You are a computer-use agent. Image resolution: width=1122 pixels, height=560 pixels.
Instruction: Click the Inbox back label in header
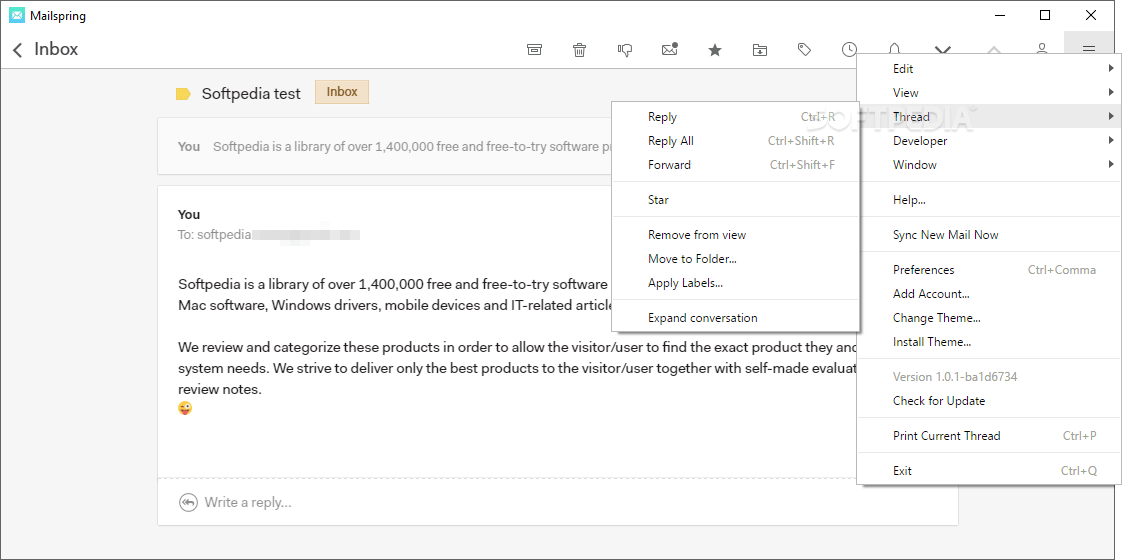56,49
